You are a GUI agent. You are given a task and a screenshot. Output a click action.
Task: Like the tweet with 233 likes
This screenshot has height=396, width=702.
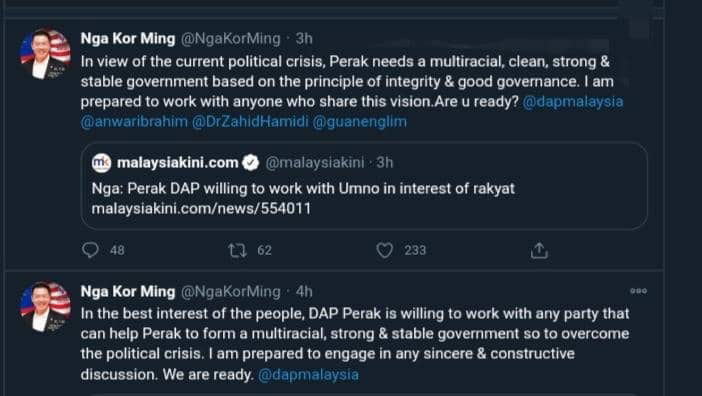click(385, 250)
